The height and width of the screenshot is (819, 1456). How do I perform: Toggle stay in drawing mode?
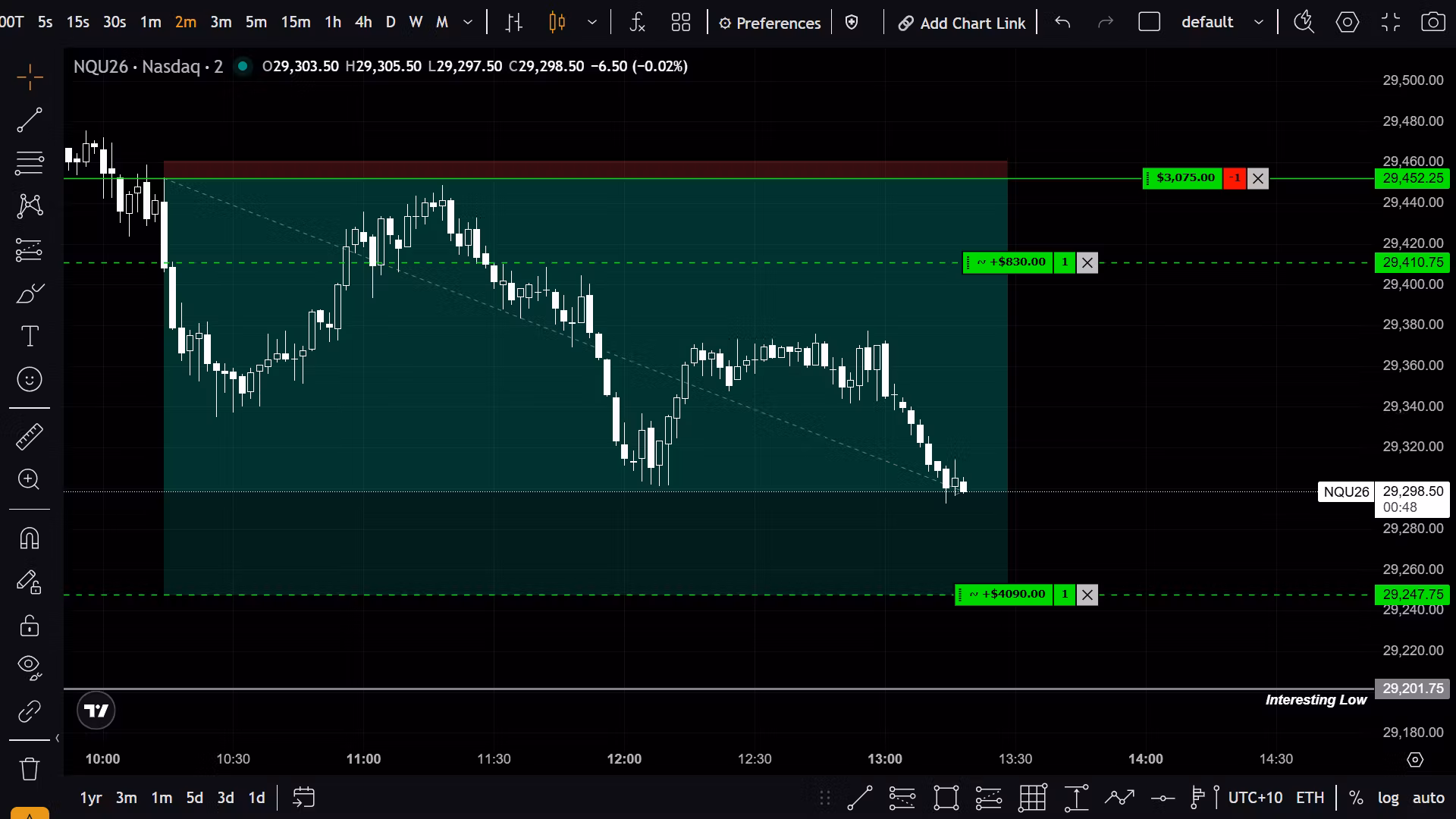[x=30, y=582]
